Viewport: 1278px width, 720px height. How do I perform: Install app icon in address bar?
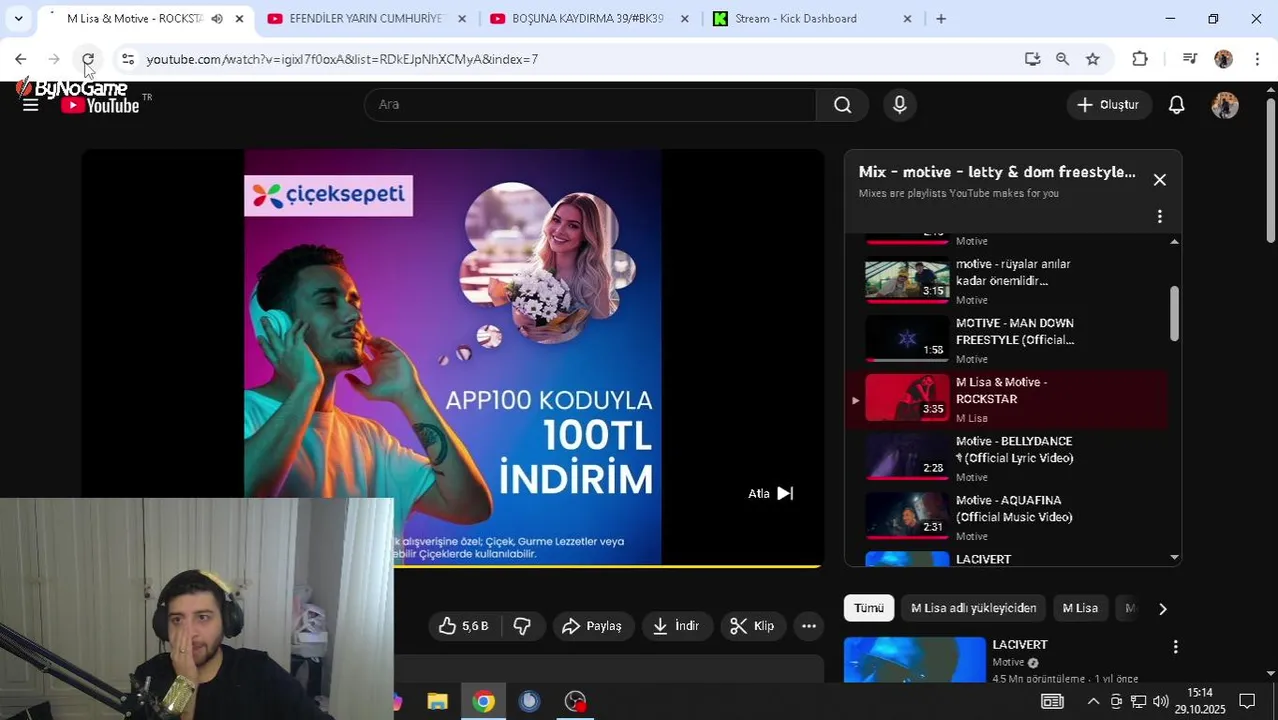(1033, 59)
